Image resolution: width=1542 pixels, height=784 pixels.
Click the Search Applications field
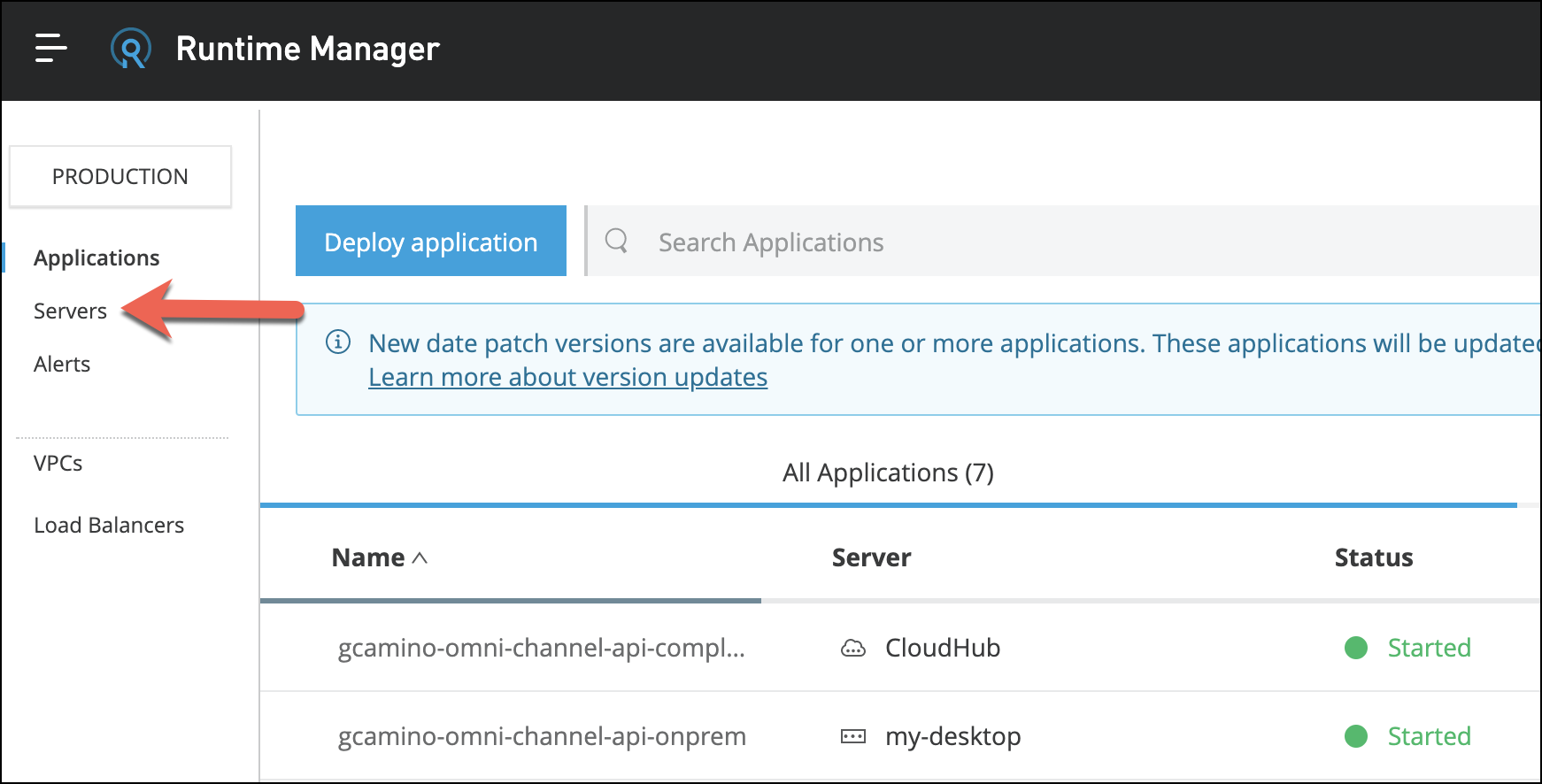click(1062, 241)
